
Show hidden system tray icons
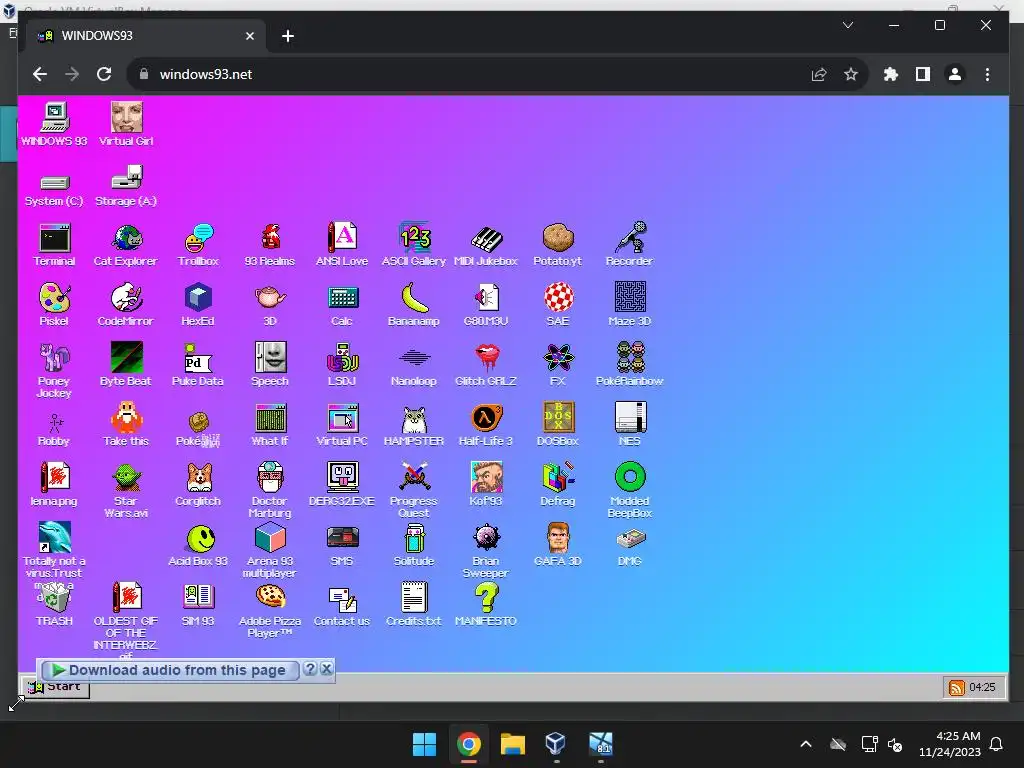click(806, 744)
